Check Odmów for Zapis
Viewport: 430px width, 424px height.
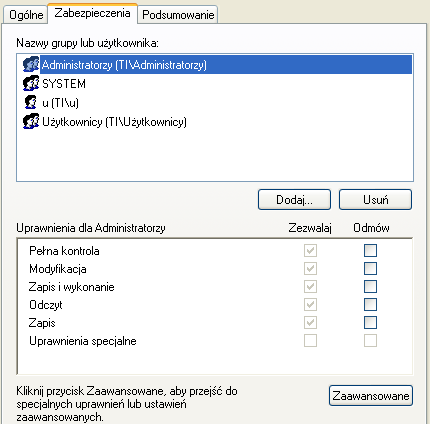[x=370, y=322]
